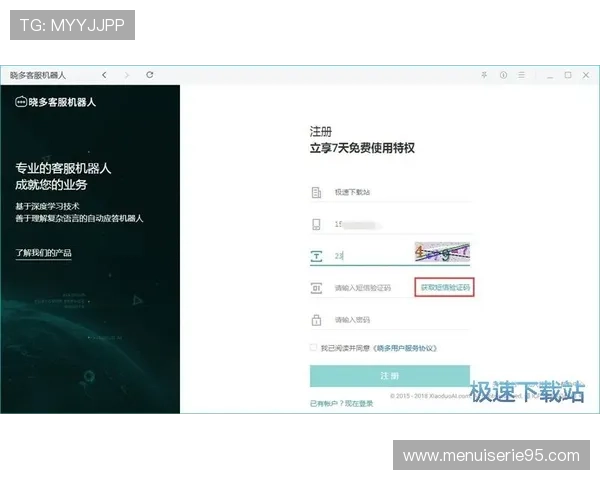
Task: Click the 专业的客服机器人 slogan text
Action: coord(63,168)
